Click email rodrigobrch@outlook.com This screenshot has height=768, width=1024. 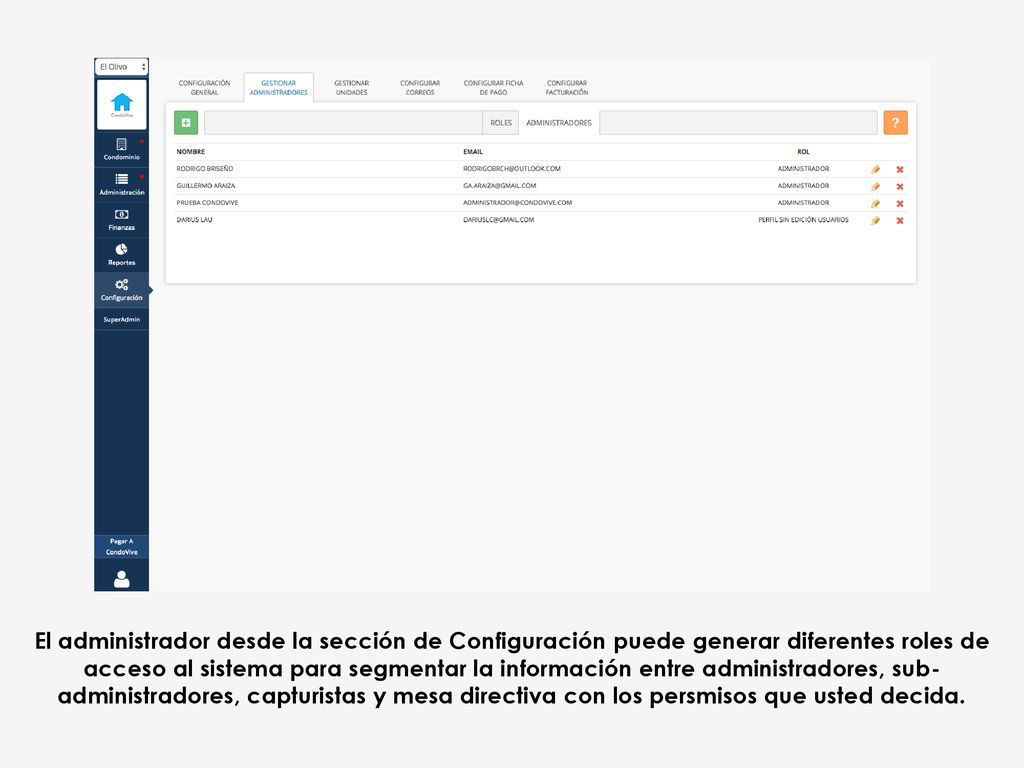512,168
